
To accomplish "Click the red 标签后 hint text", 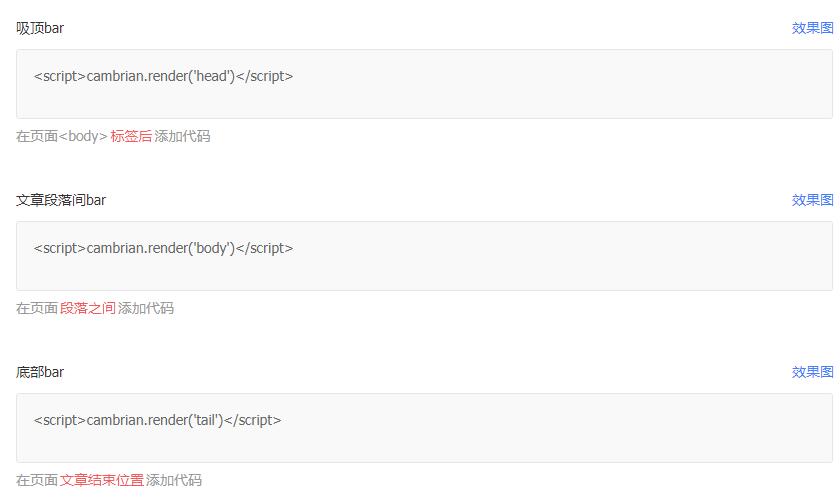I will tap(131, 136).
